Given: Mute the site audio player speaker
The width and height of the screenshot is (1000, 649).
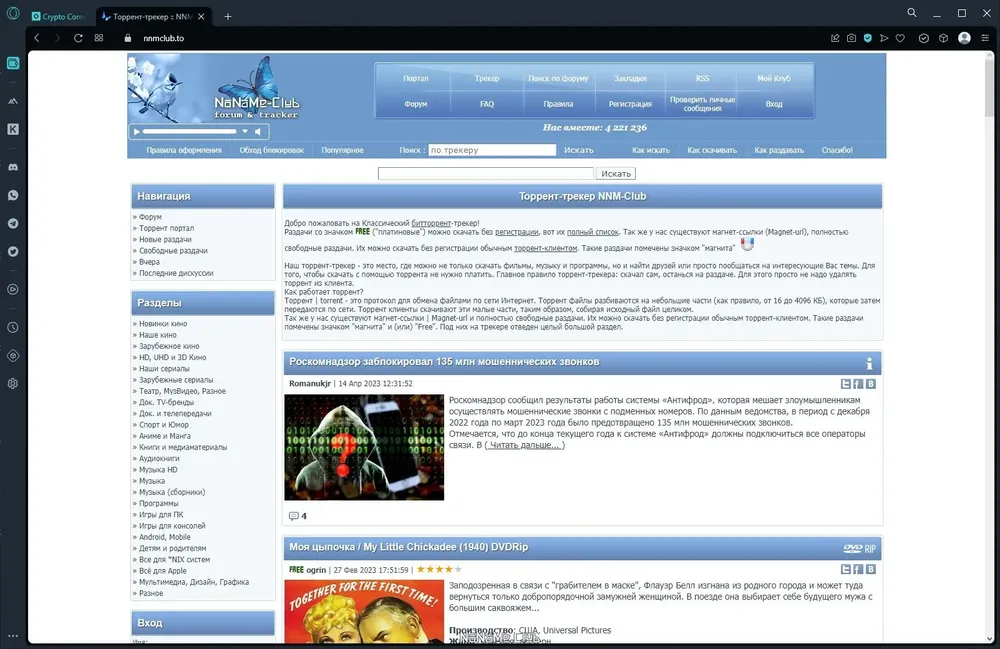Looking at the screenshot, I should (x=258, y=131).
